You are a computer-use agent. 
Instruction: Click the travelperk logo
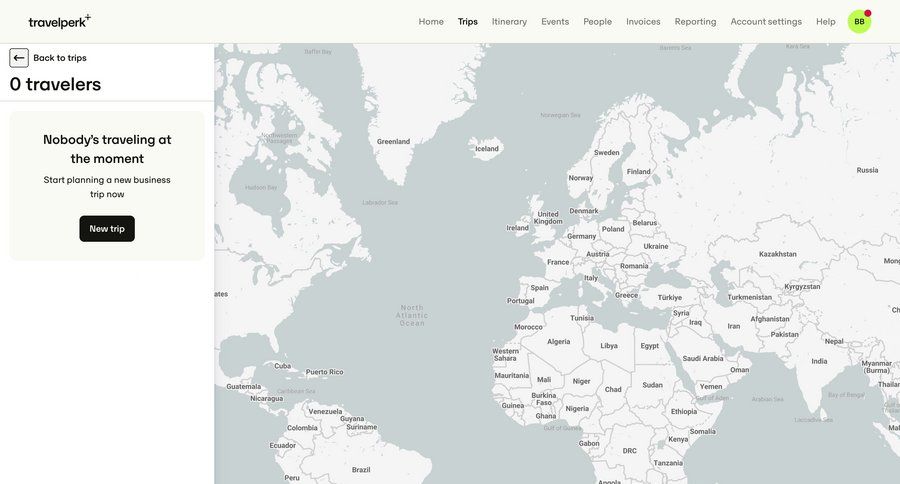59,21
